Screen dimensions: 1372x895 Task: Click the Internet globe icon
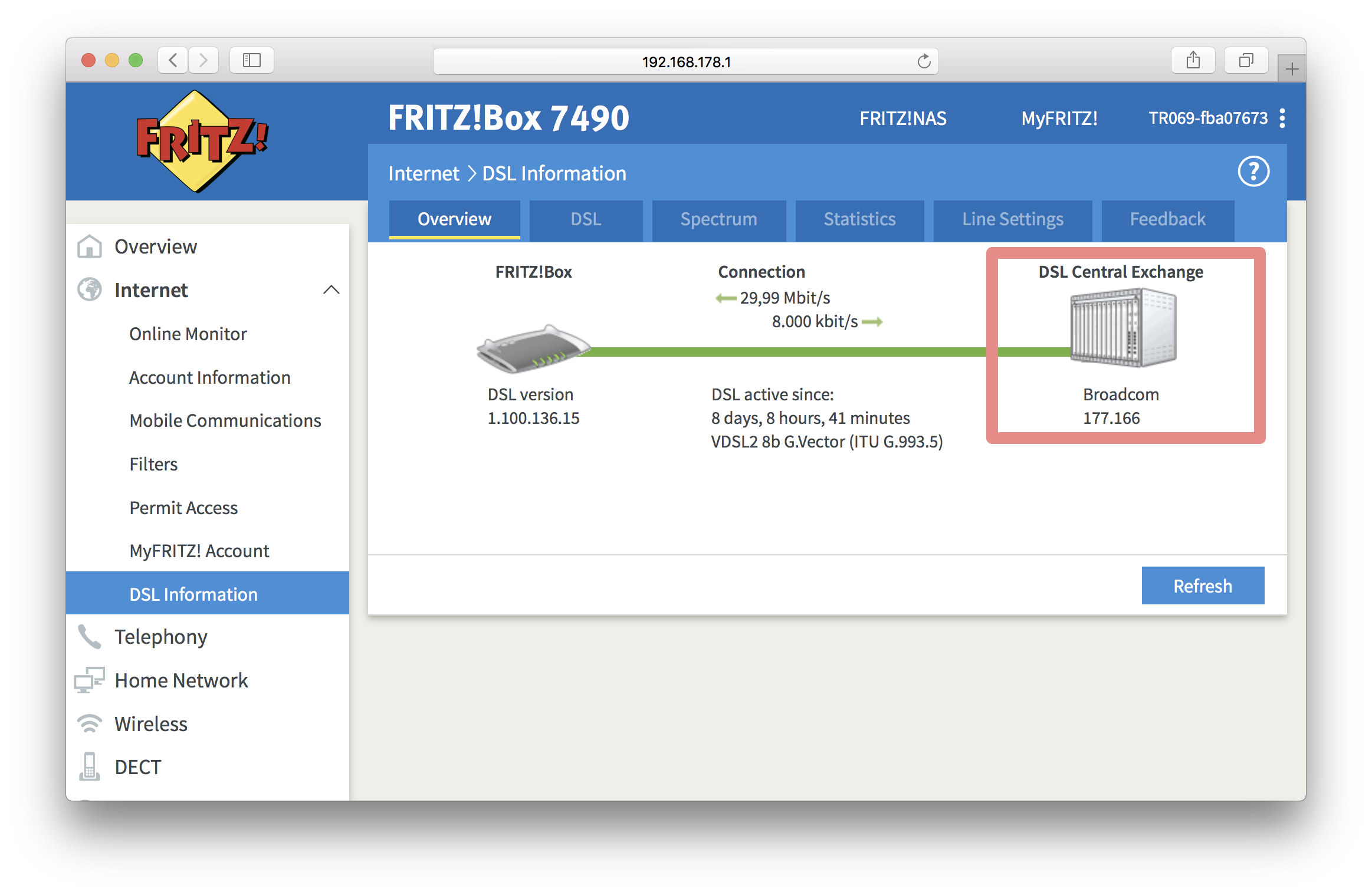tap(90, 289)
